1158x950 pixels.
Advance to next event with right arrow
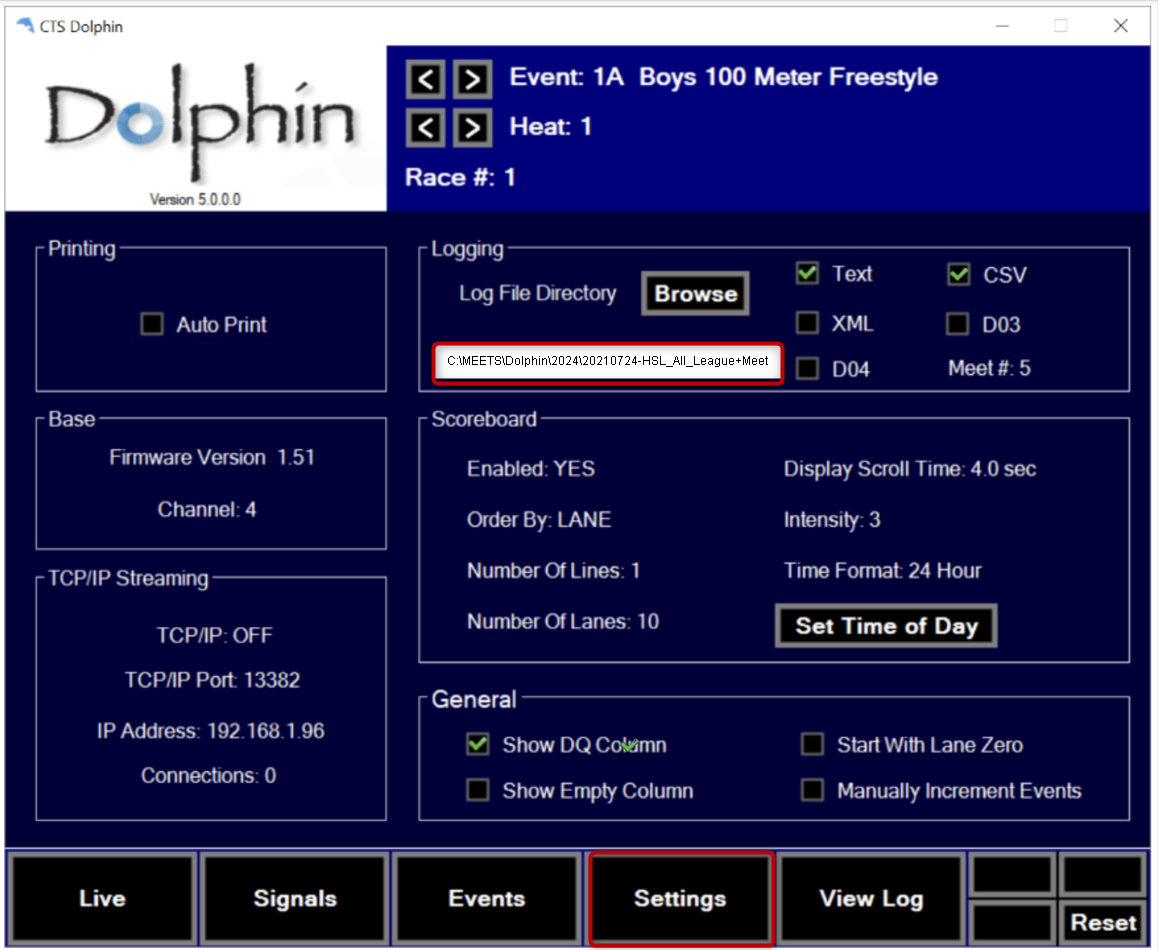click(x=473, y=79)
